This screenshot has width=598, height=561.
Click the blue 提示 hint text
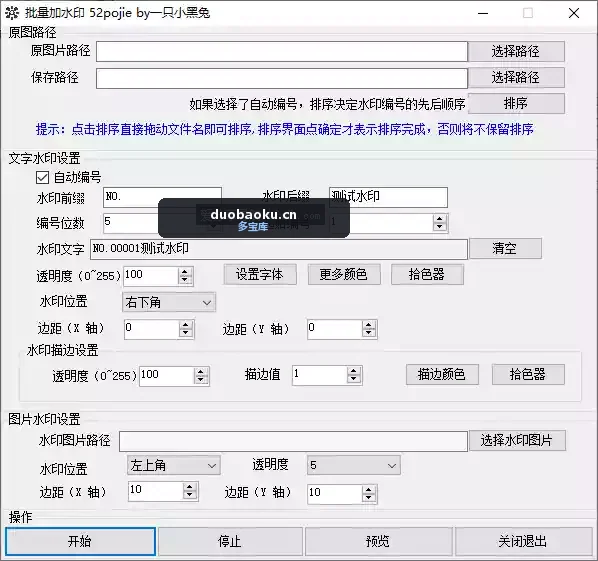(285, 129)
